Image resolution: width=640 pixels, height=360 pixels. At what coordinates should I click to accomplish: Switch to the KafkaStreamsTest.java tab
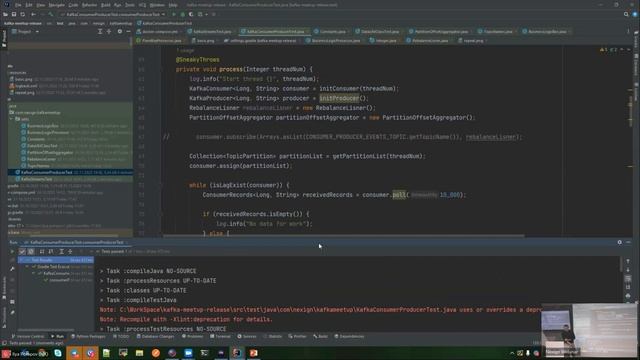[212, 31]
